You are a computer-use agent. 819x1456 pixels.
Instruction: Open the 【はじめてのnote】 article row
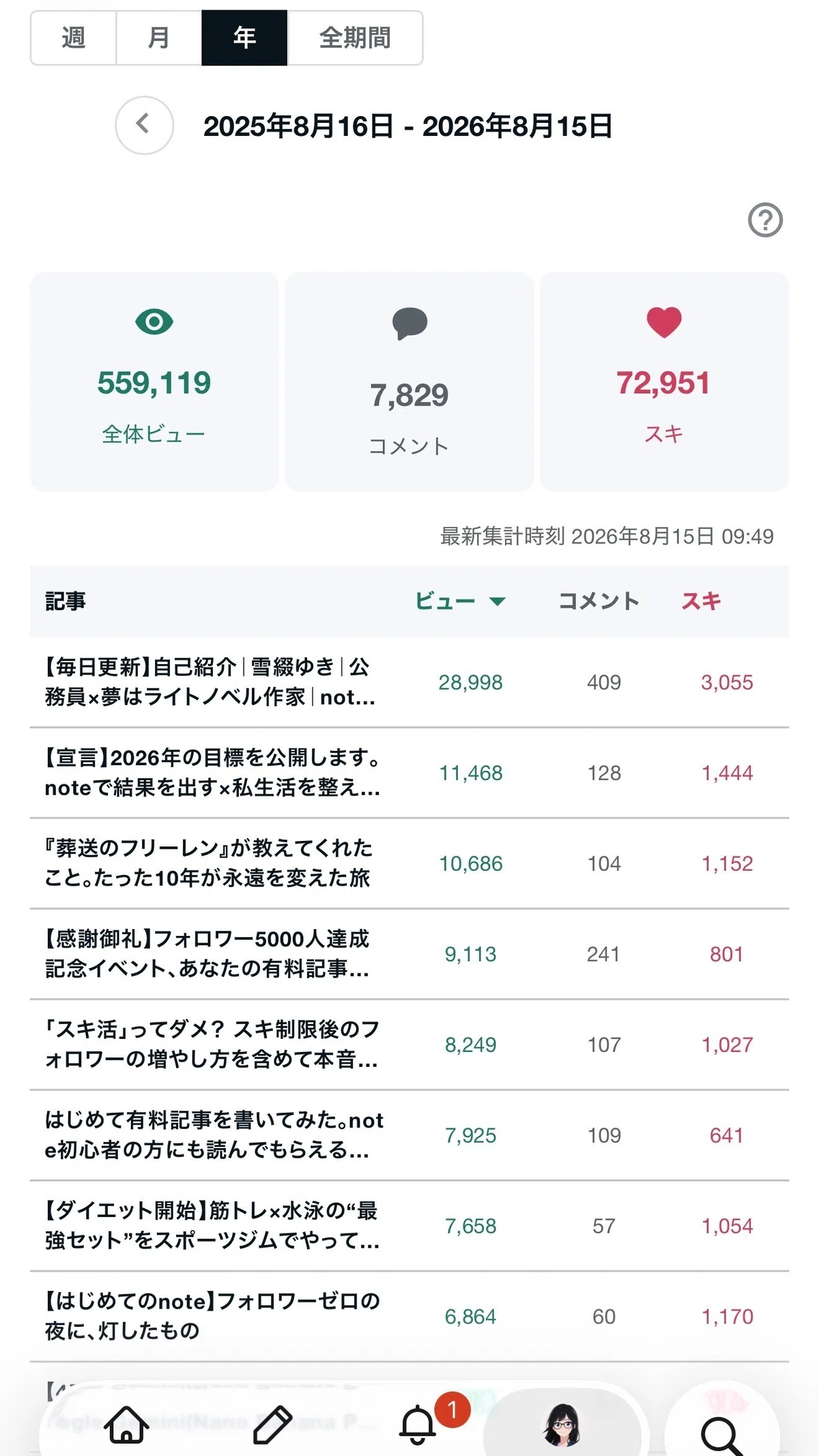(409, 1317)
